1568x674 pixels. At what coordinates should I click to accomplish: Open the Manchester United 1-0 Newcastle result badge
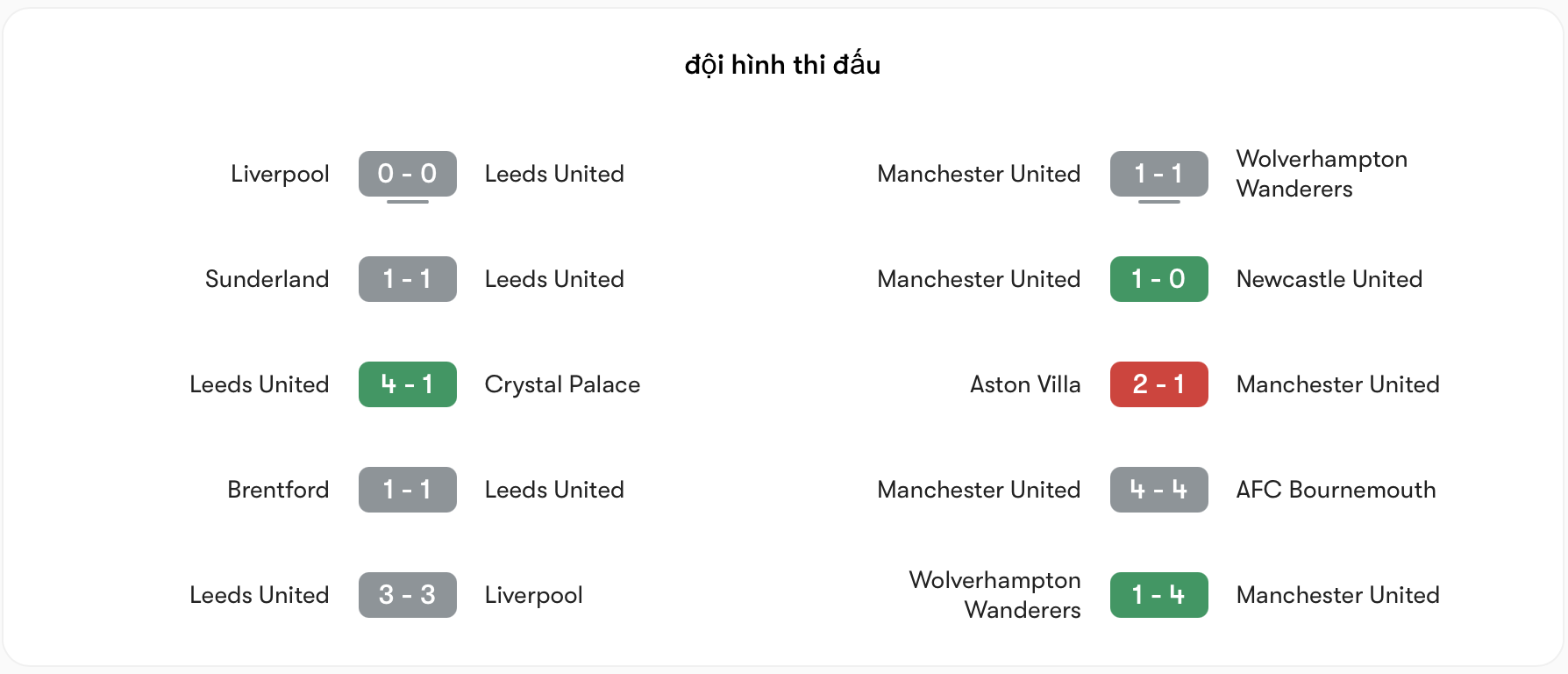[x=1158, y=279]
